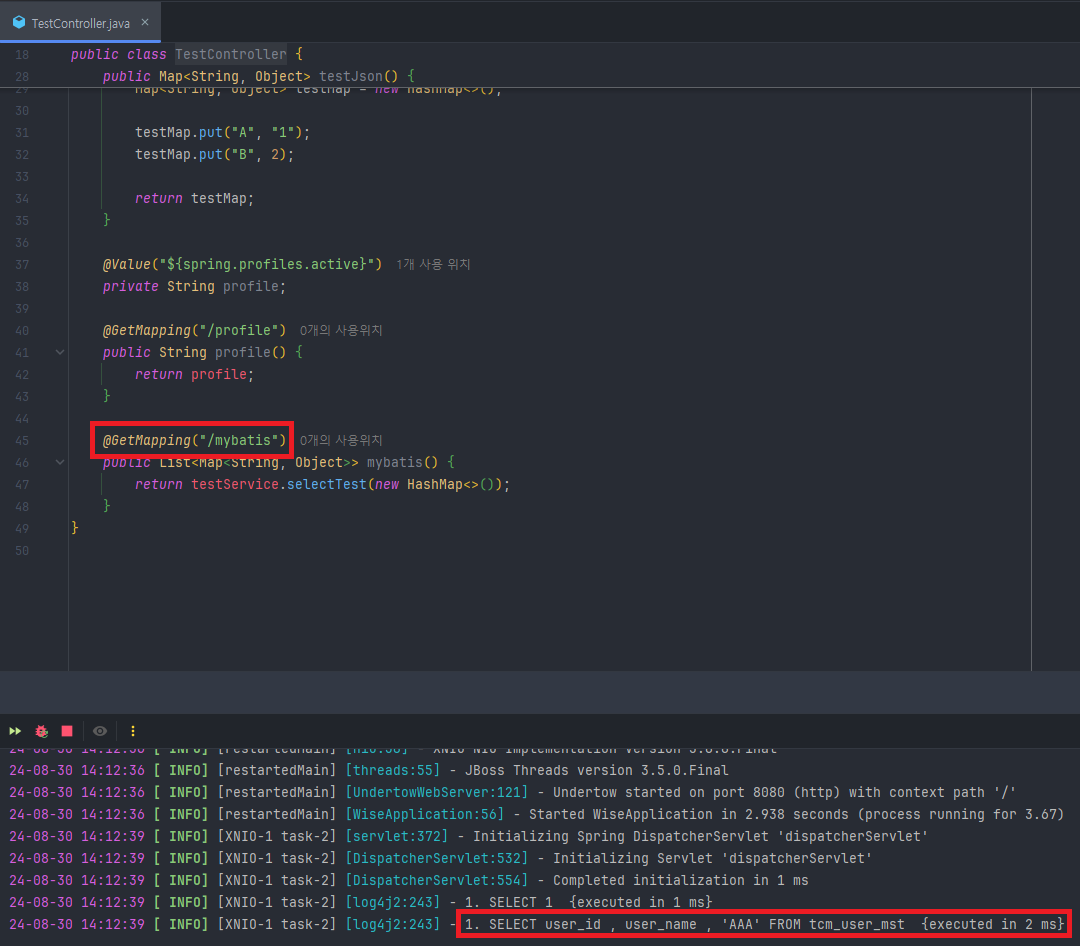Click the 'Undertow started on port 8080' log message
Viewport: 1080px width, 946px height.
click(x=784, y=792)
